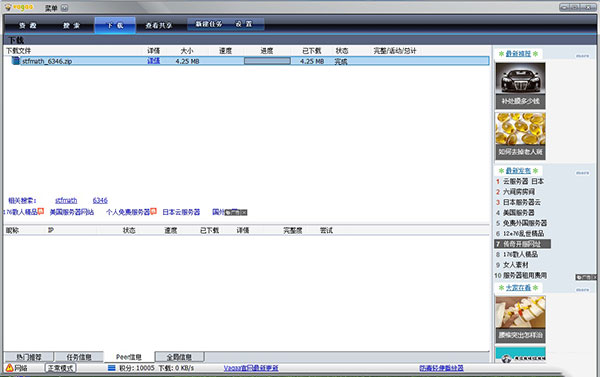Click more link beside 最新发布
This screenshot has height=377, width=600.
(582, 173)
